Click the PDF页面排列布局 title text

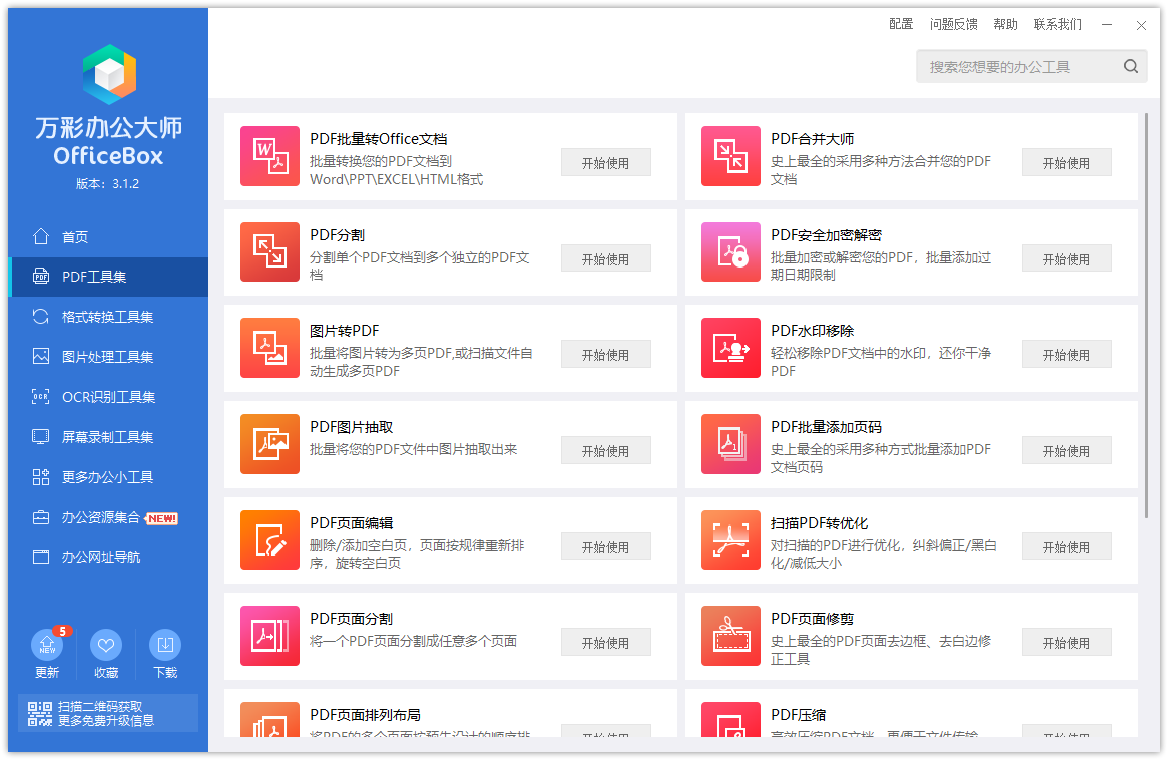pyautogui.click(x=365, y=715)
